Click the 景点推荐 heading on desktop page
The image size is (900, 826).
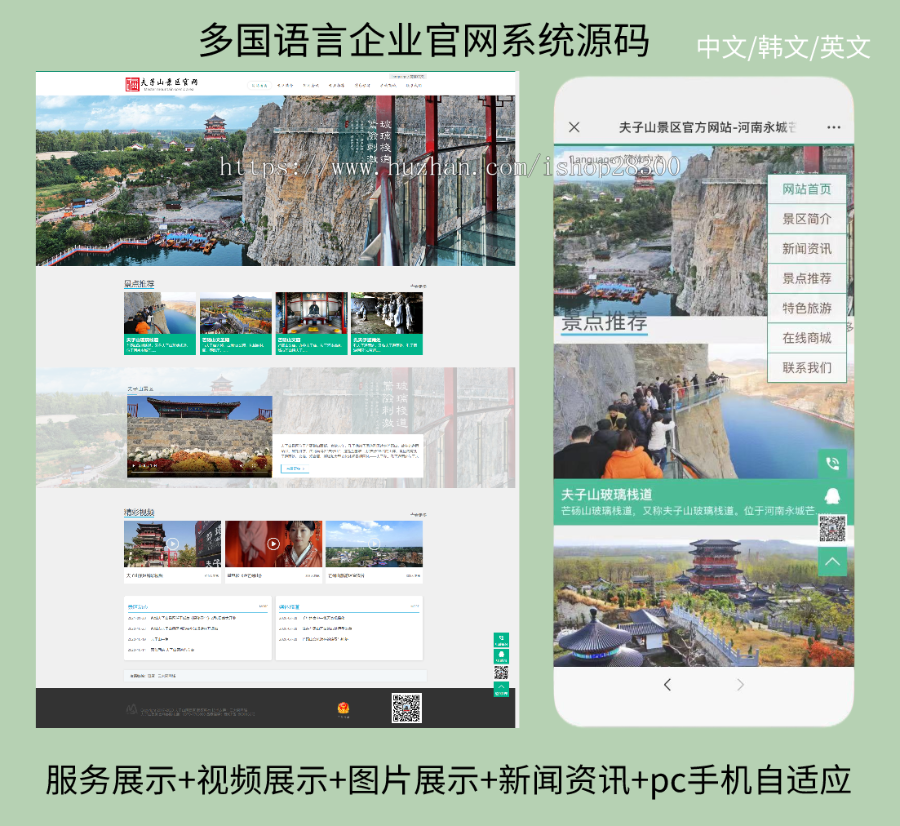point(139,284)
